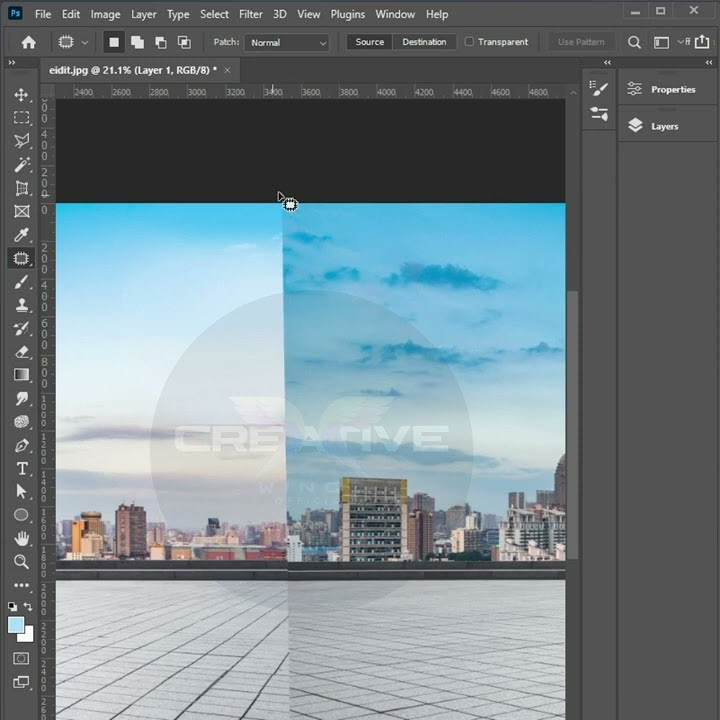Open the tool preset picker arrow

[x=85, y=43]
